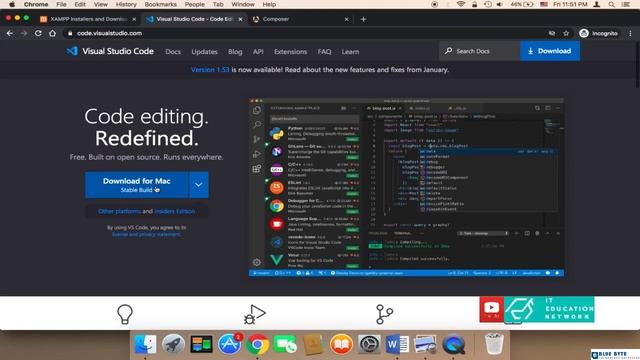Switch to the XAMPP Installers tab
Viewport: 640px width, 360px height.
(88, 19)
